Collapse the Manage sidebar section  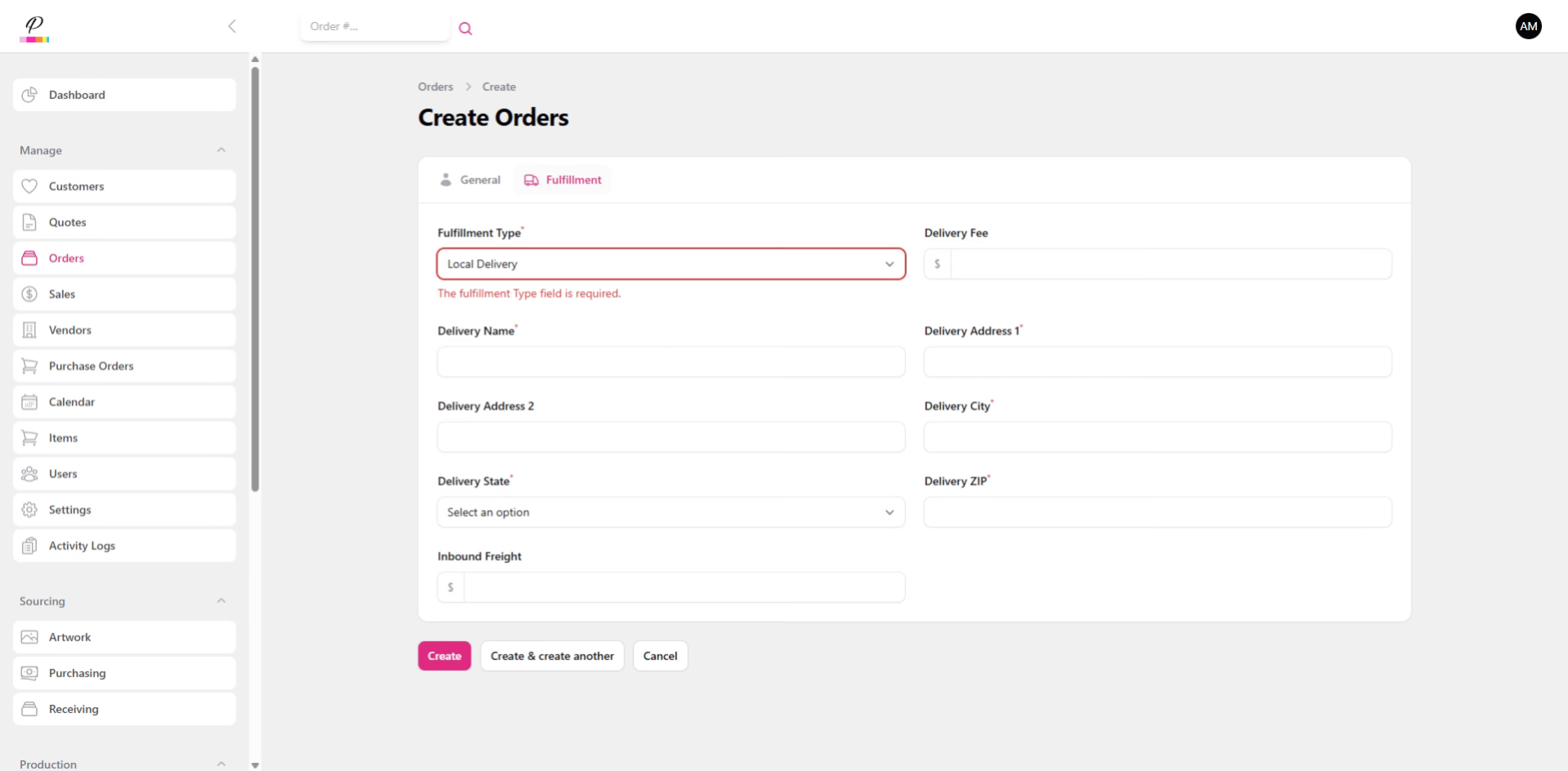[221, 149]
